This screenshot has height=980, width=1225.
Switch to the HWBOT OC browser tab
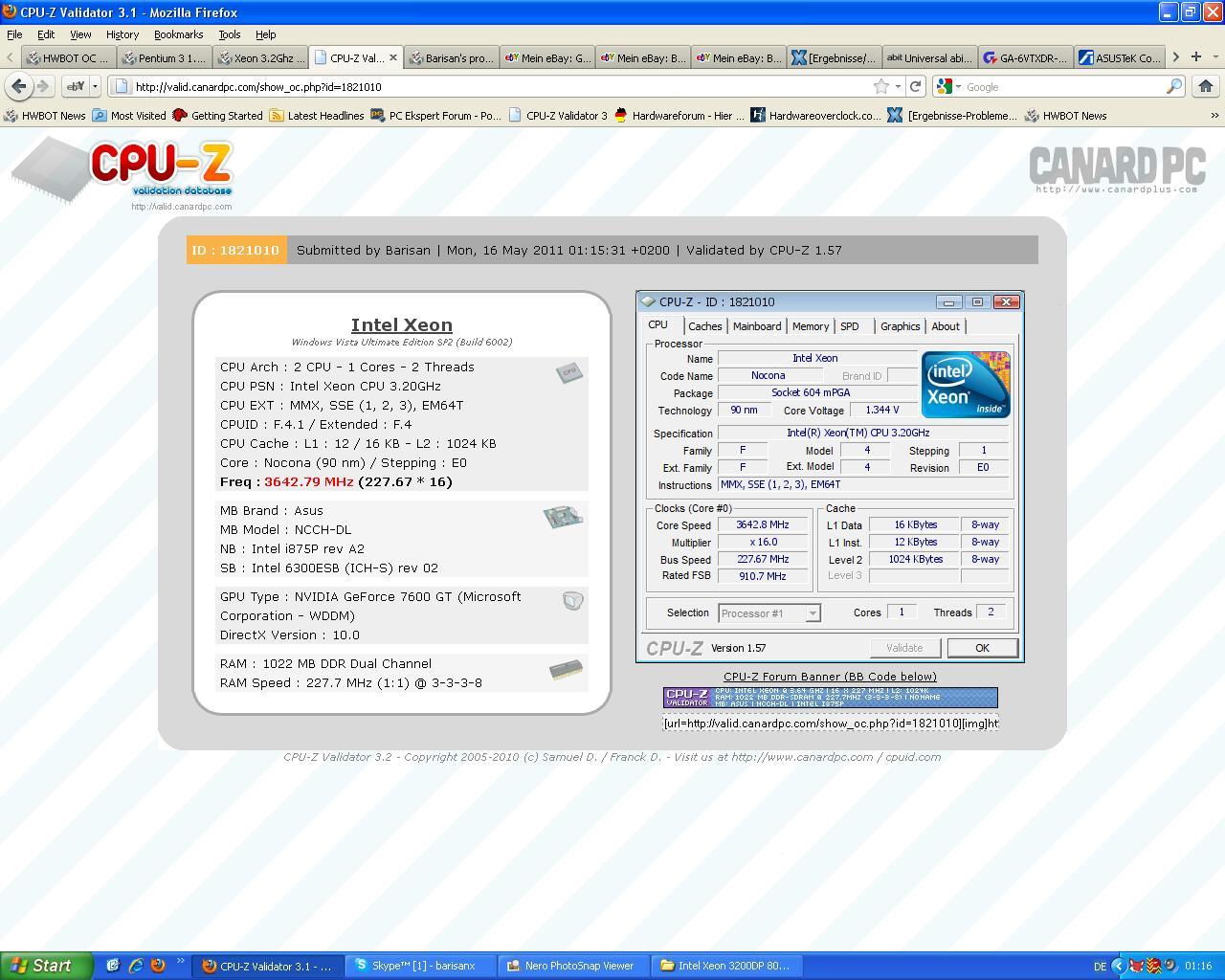(x=69, y=57)
